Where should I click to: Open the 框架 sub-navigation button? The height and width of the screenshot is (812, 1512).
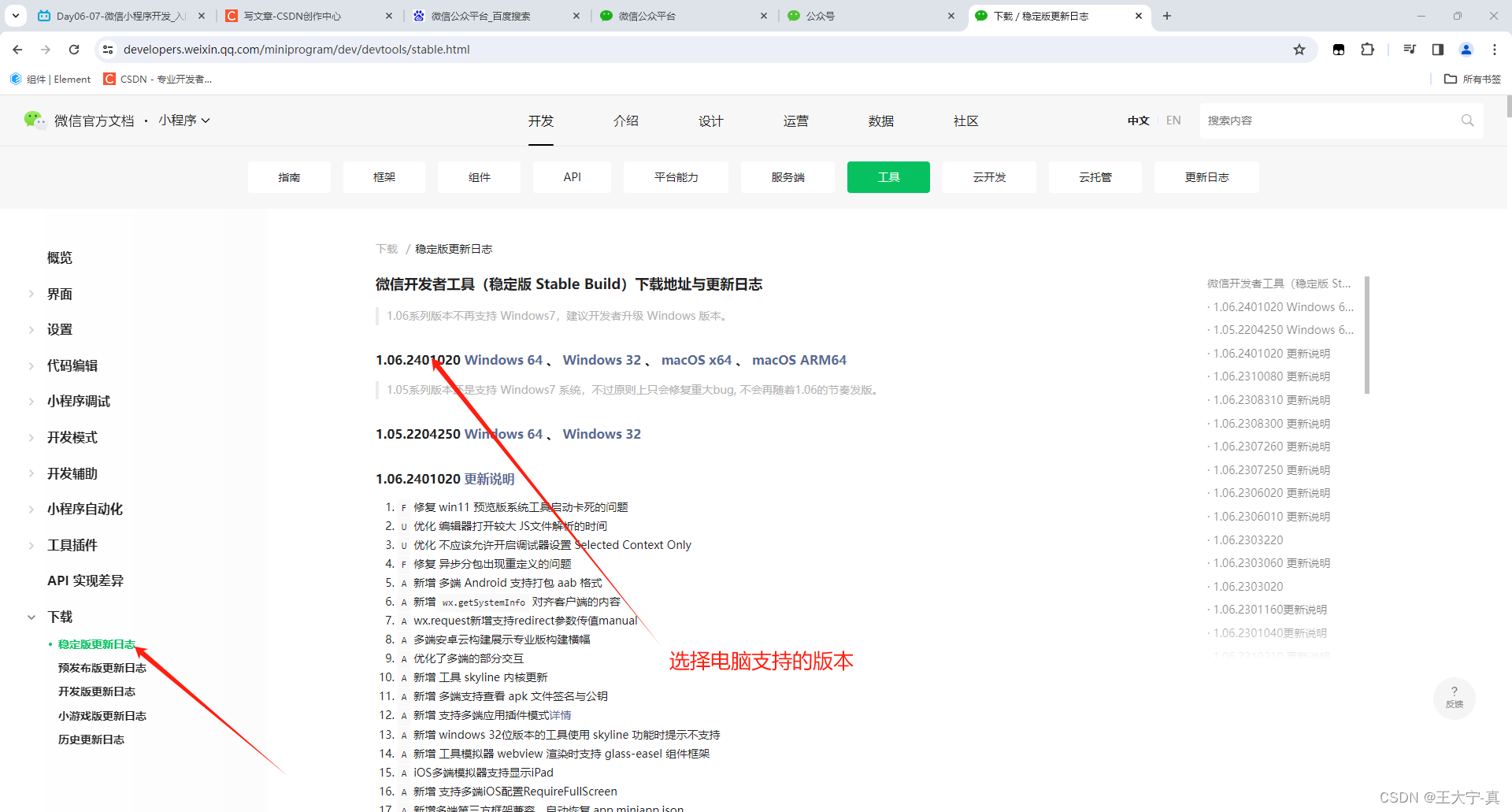pos(384,177)
